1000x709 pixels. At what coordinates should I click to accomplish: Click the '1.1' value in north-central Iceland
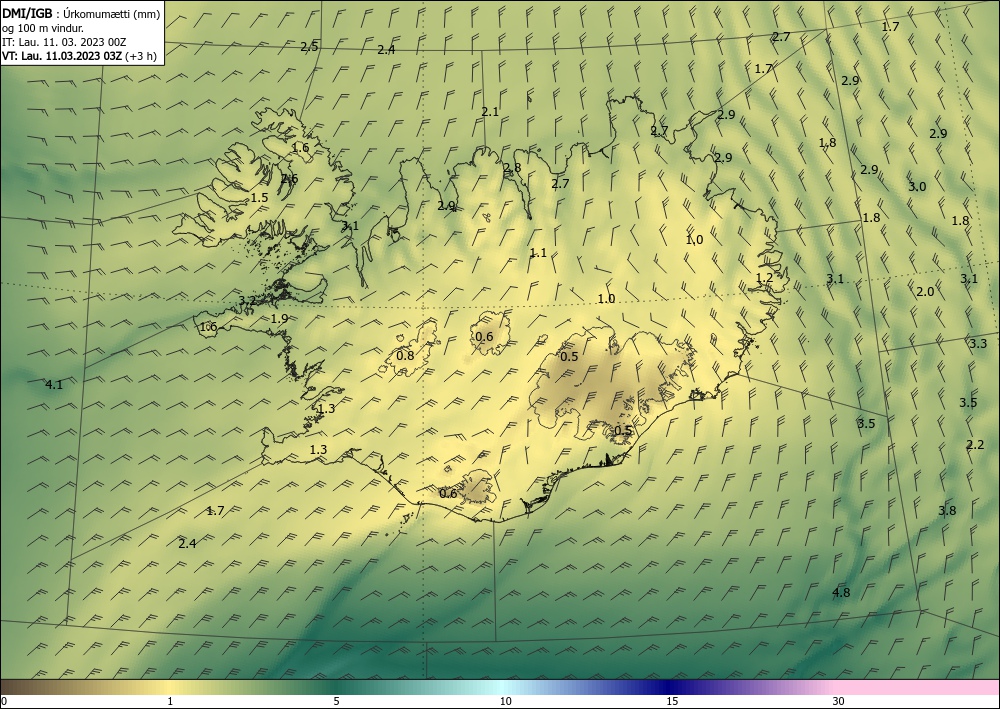[x=538, y=252]
